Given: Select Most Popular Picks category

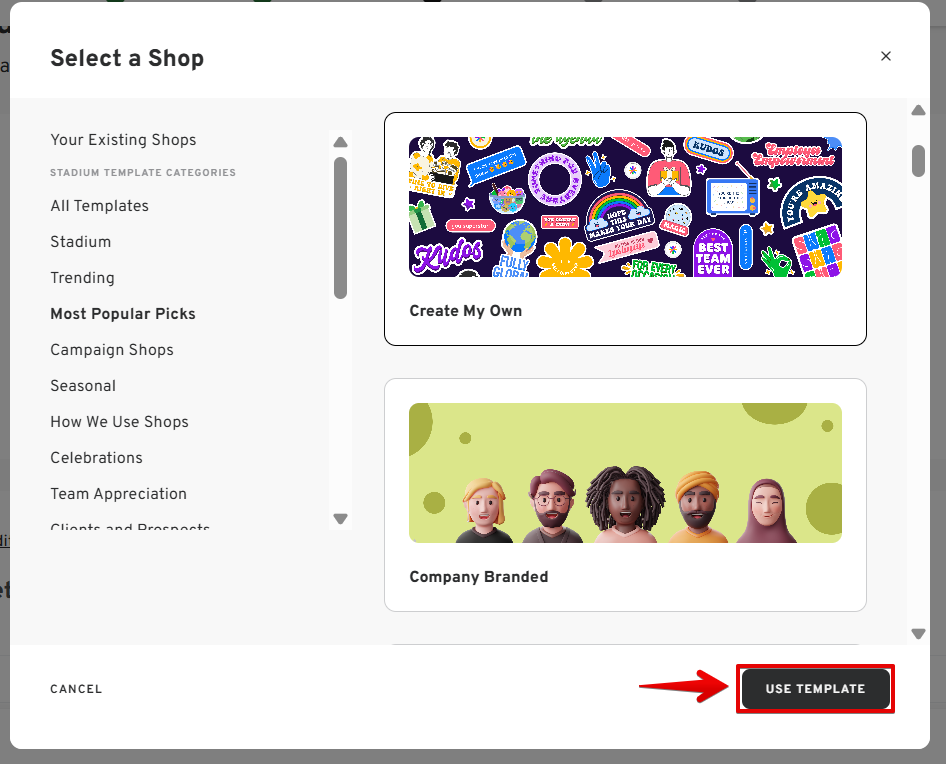Looking at the screenshot, I should point(123,314).
